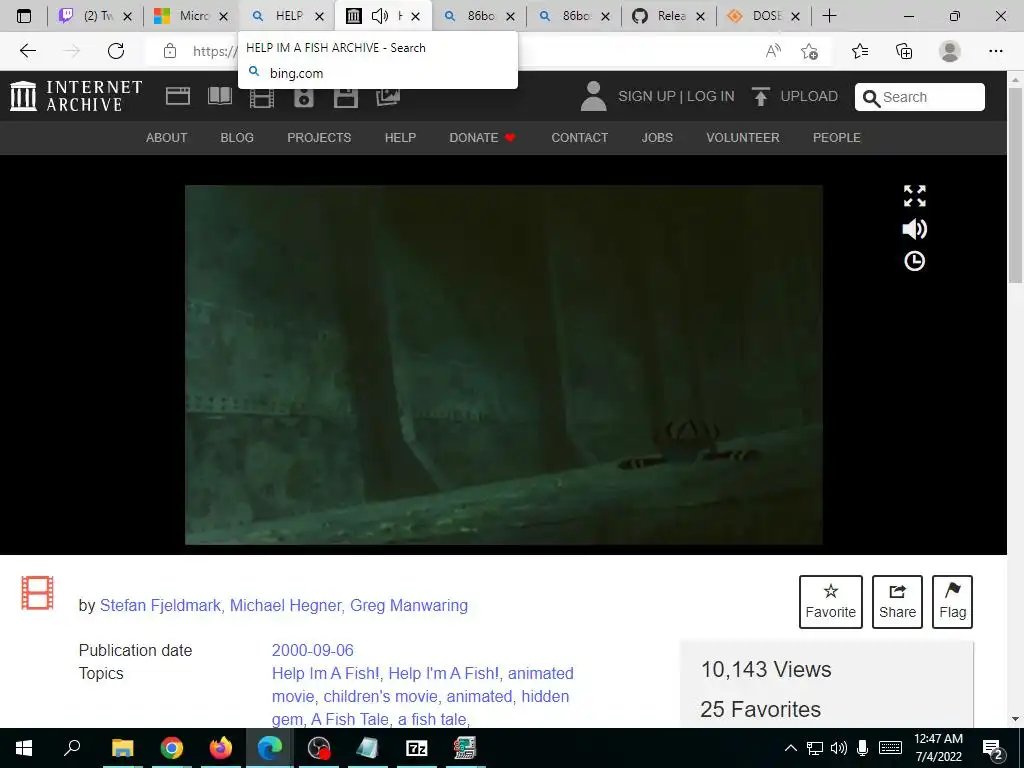Refresh the page with the reload icon

click(116, 50)
